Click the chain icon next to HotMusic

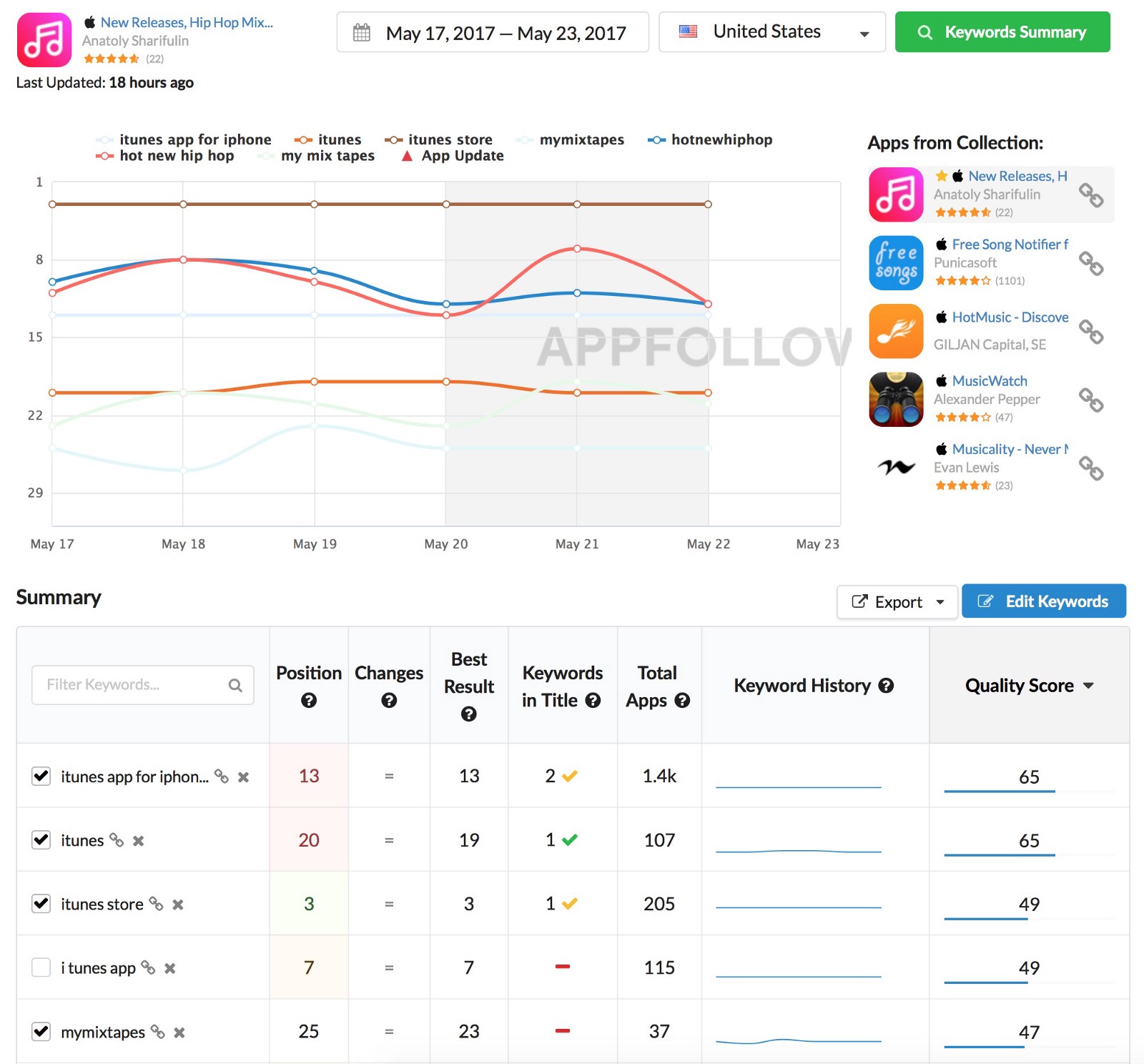point(1090,332)
